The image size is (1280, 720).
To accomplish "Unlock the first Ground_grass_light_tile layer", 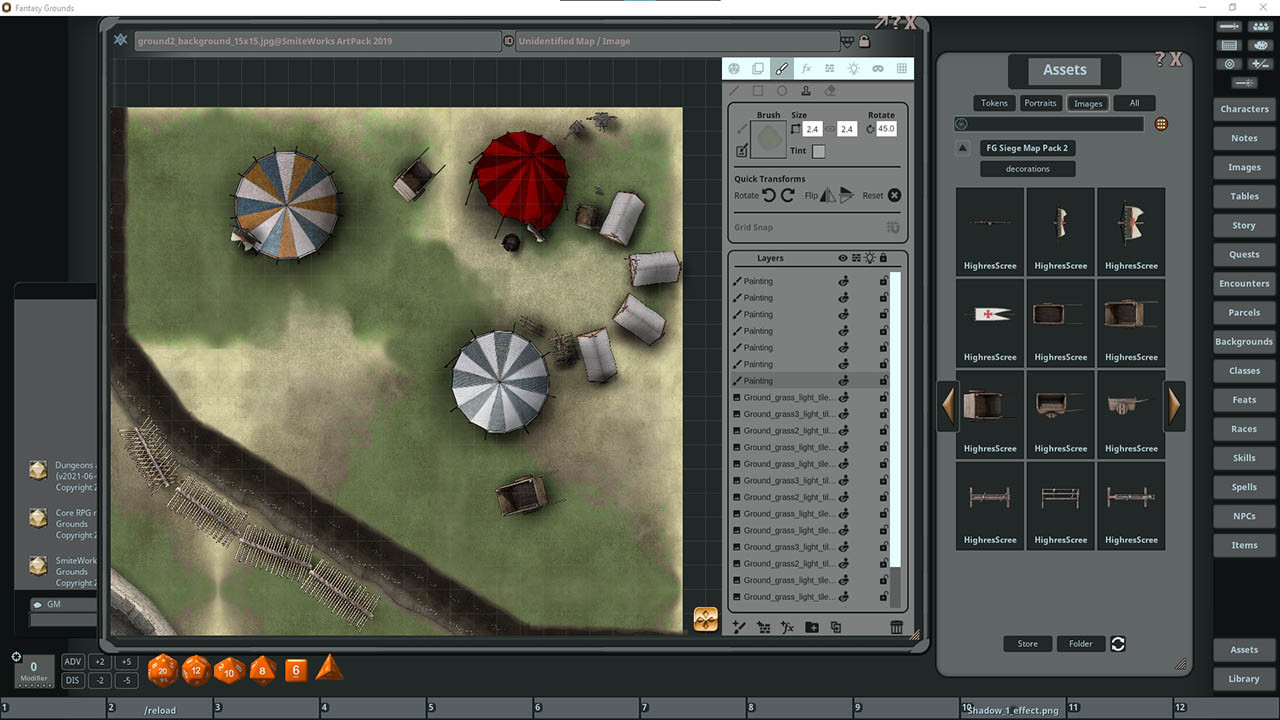I will pos(882,396).
